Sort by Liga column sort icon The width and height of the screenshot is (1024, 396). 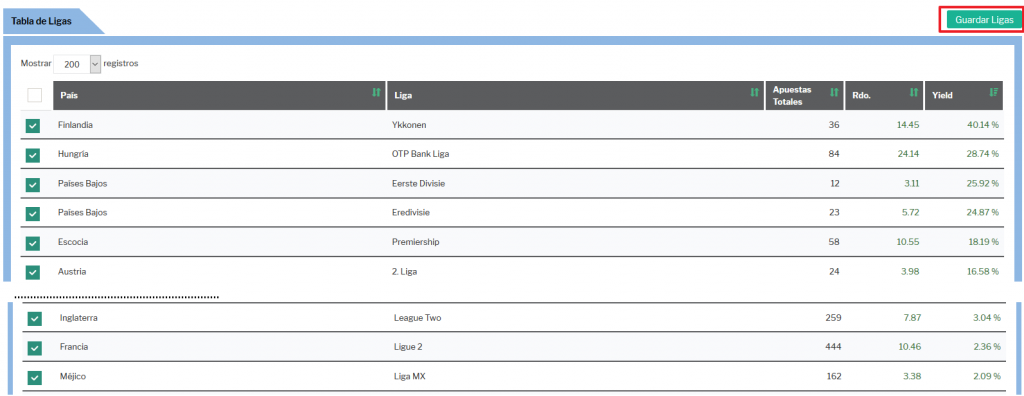point(754,93)
